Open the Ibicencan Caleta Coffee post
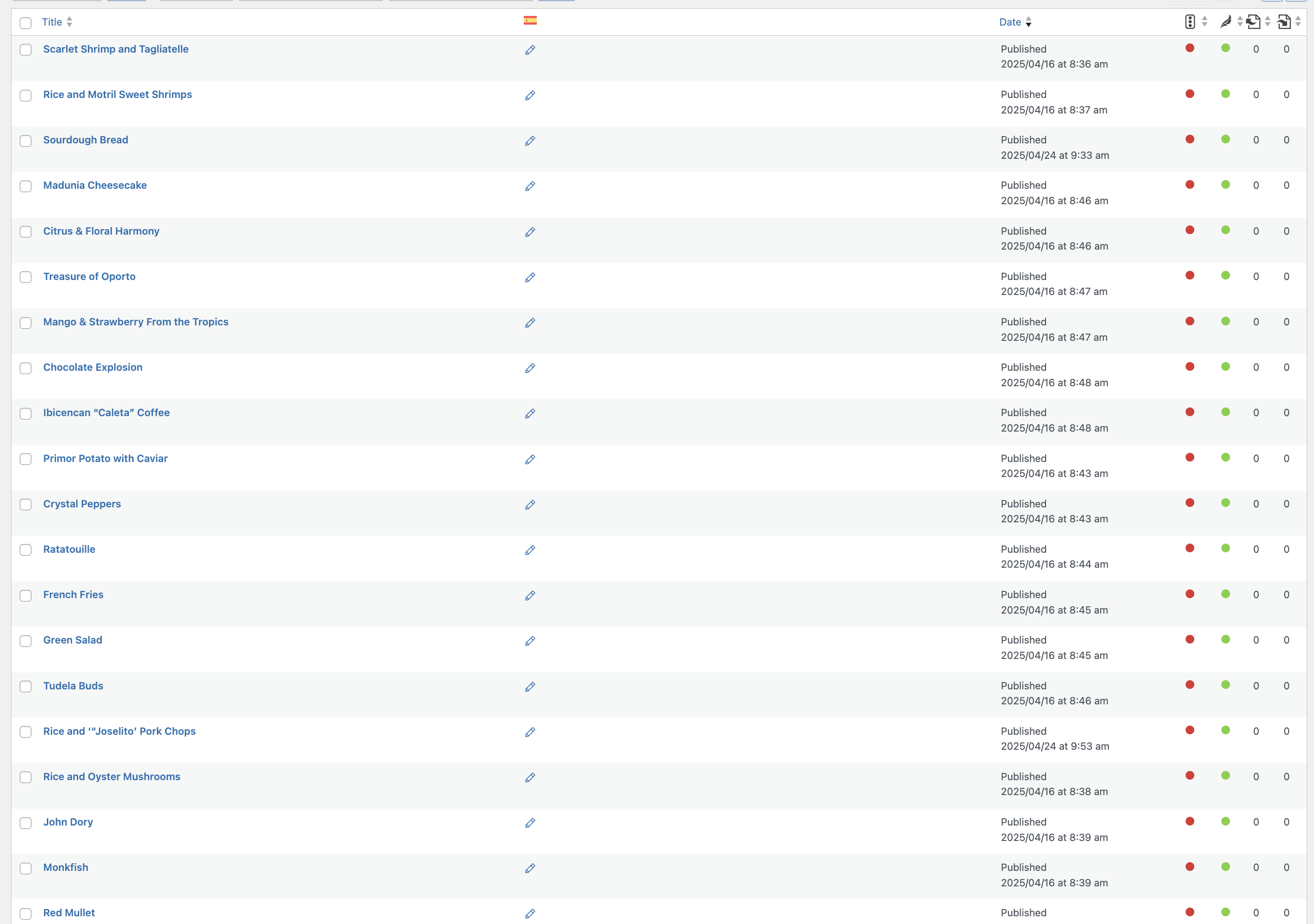1314x924 pixels. click(107, 413)
